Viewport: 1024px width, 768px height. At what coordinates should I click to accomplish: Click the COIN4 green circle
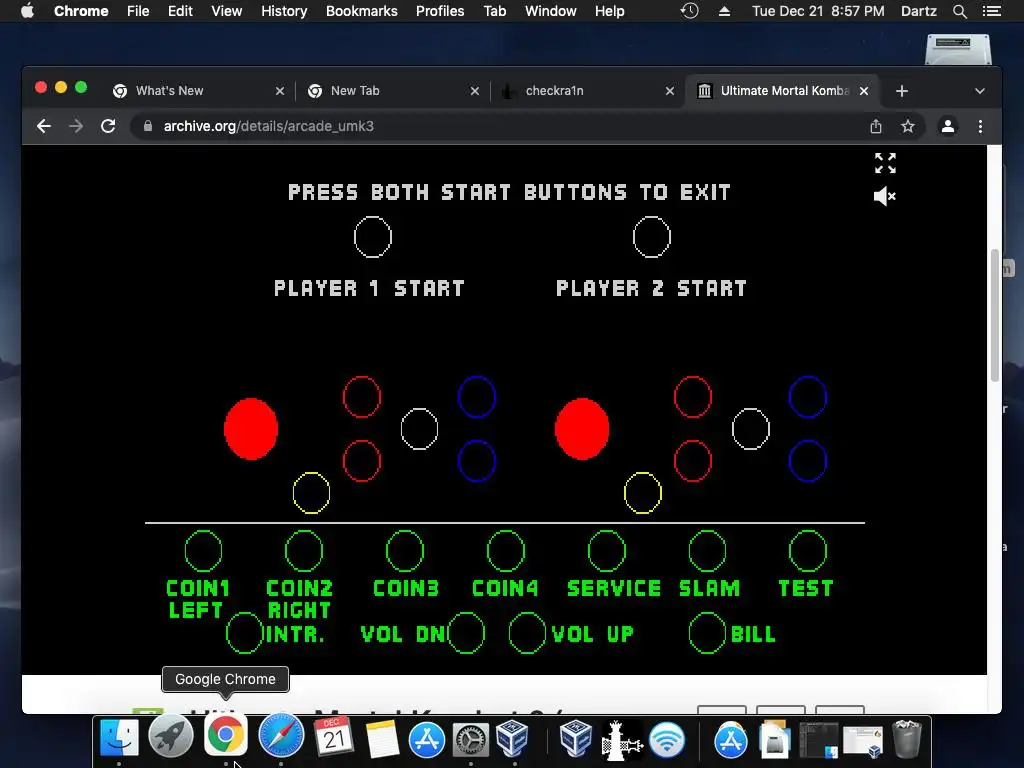coord(505,551)
